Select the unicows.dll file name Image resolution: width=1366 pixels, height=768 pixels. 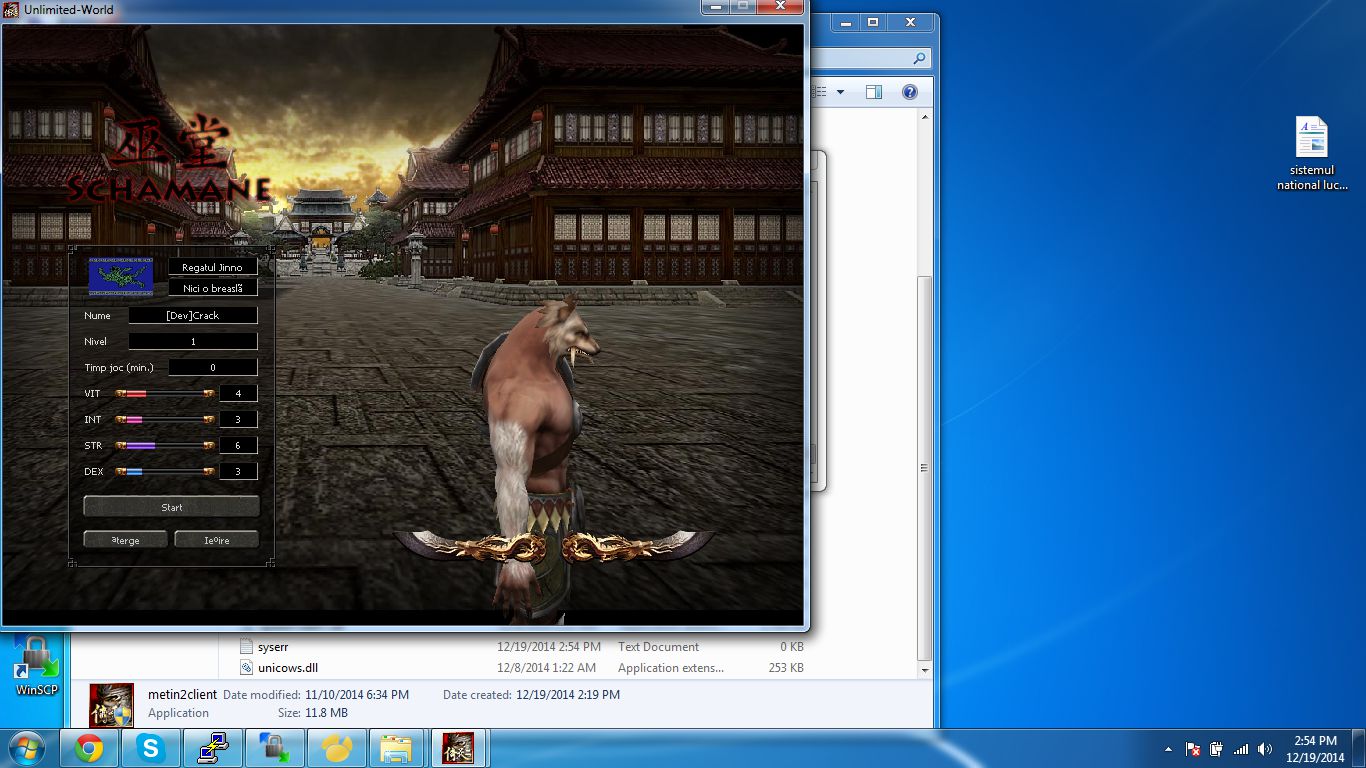click(x=288, y=668)
